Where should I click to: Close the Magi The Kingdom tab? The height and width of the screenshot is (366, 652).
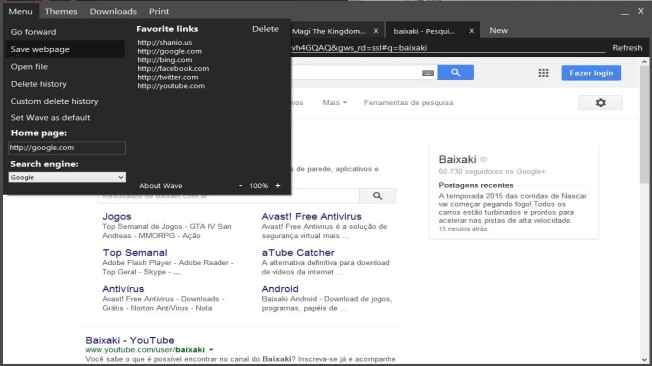click(x=375, y=31)
